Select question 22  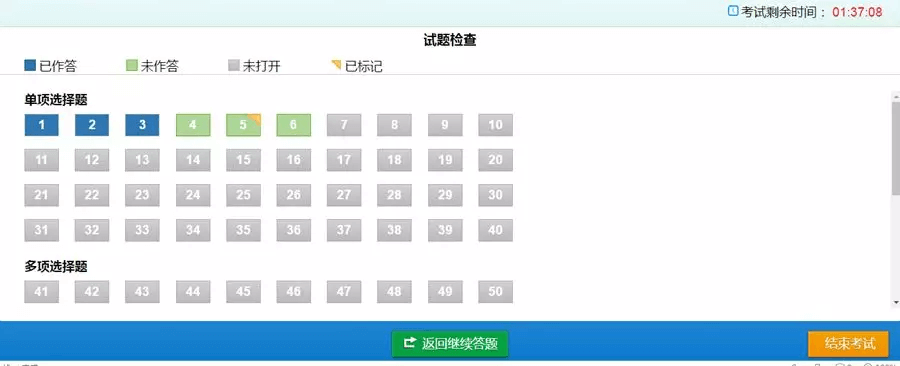[92, 195]
